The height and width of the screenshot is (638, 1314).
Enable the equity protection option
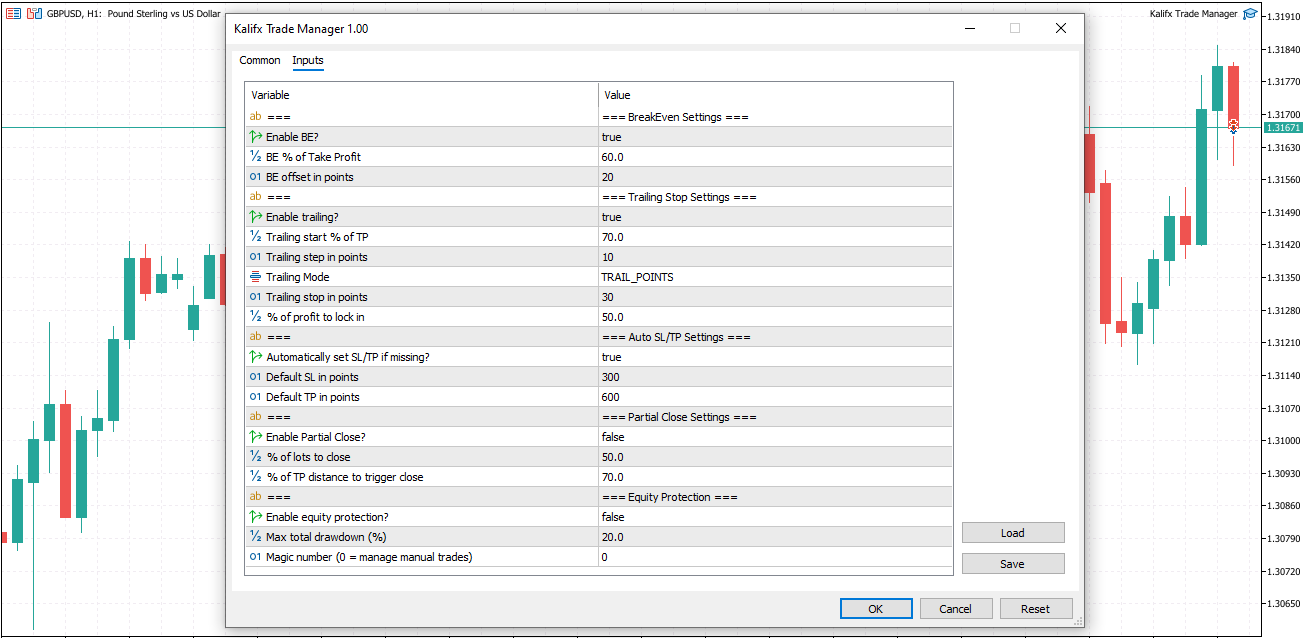coord(700,517)
